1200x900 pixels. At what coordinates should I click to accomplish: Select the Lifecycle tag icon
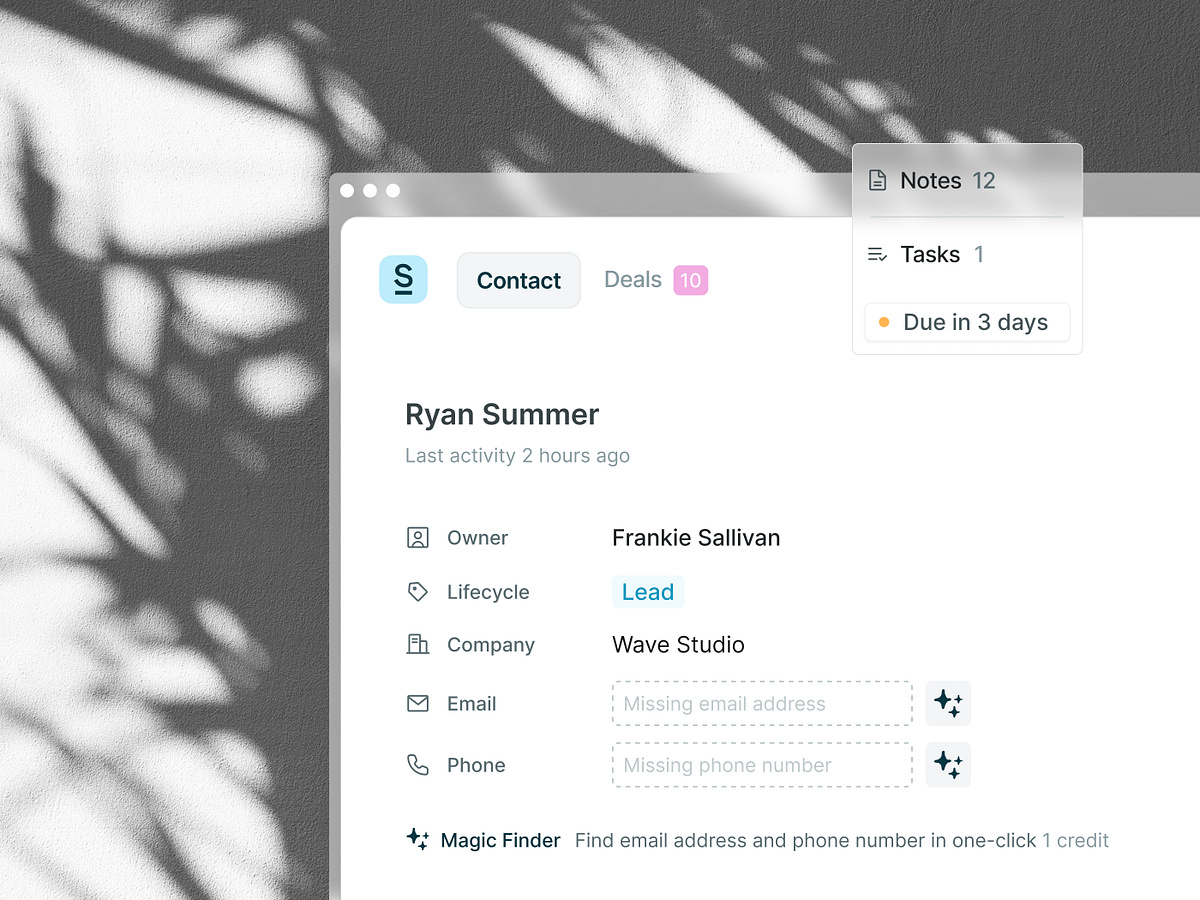pos(417,591)
